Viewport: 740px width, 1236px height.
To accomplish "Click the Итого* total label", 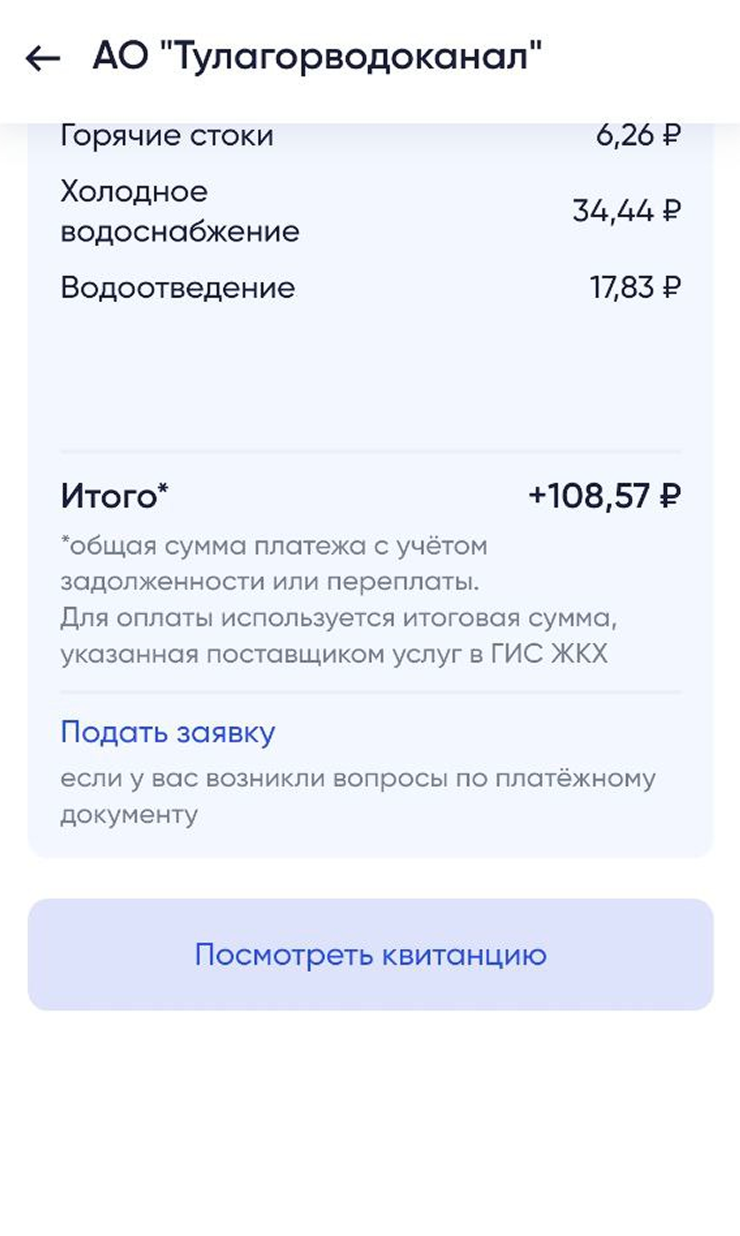I will pos(115,495).
